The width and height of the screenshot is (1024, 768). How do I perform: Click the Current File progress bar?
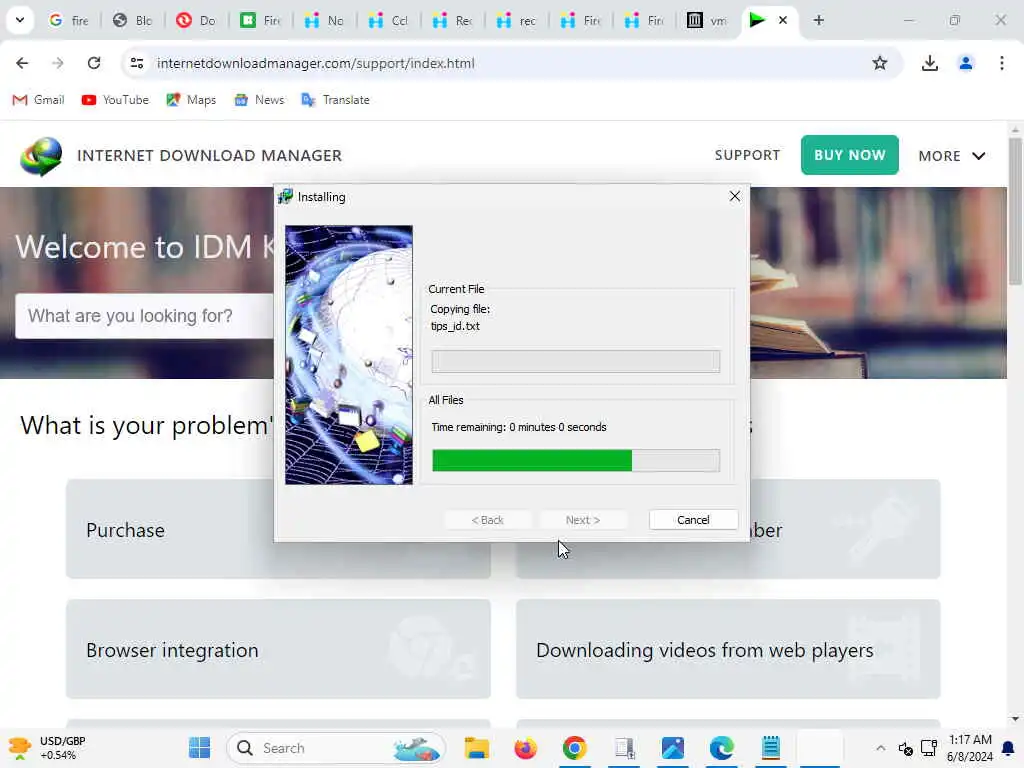(x=575, y=361)
